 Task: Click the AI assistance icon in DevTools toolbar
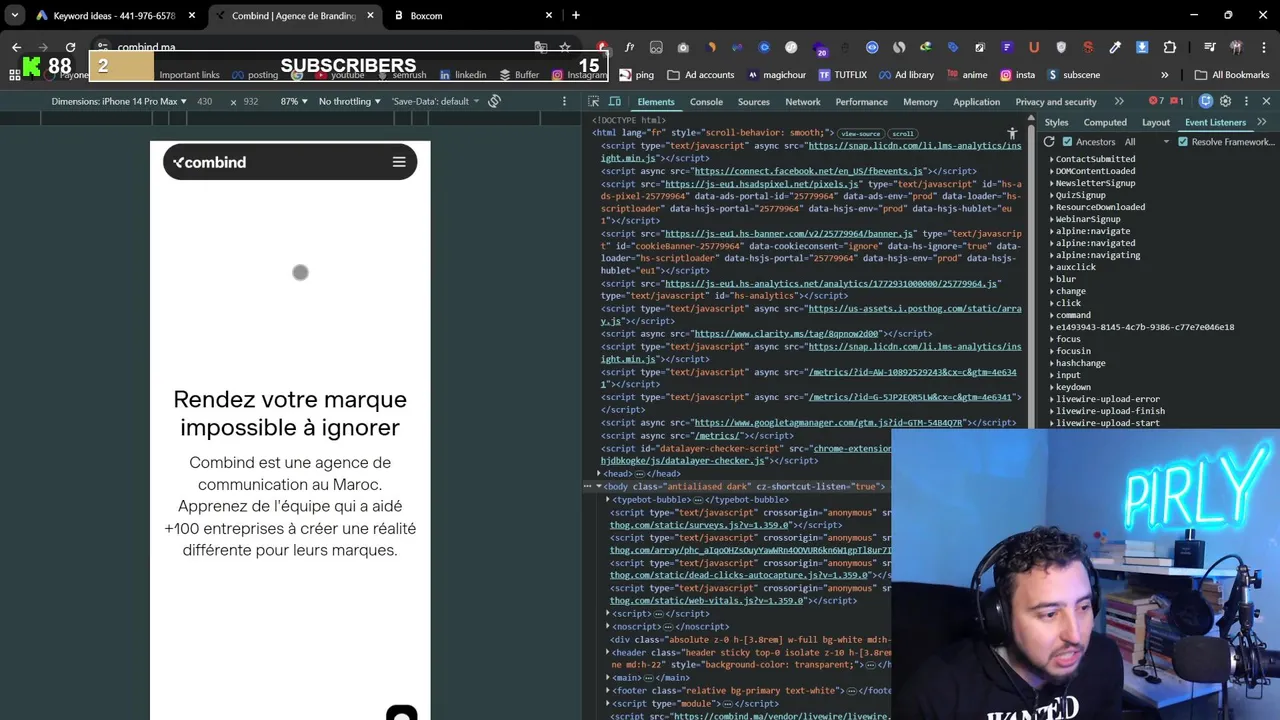(1205, 101)
